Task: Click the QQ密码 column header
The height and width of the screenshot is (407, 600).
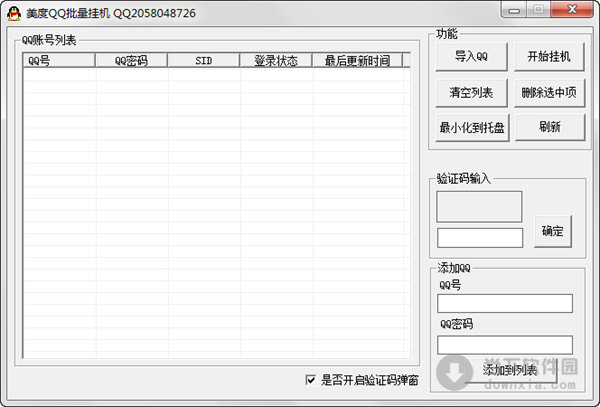Action: click(x=131, y=60)
